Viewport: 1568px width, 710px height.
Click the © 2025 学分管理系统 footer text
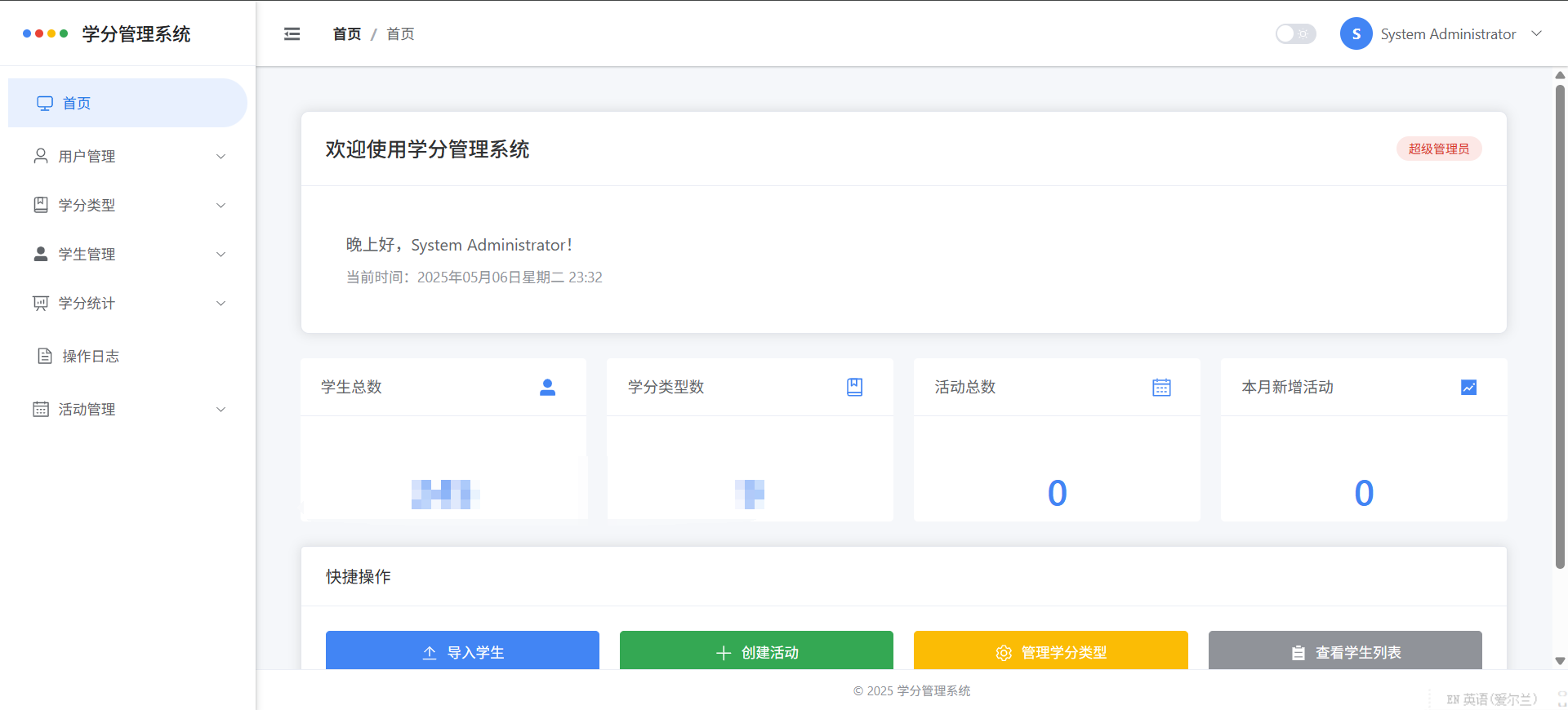(x=912, y=690)
